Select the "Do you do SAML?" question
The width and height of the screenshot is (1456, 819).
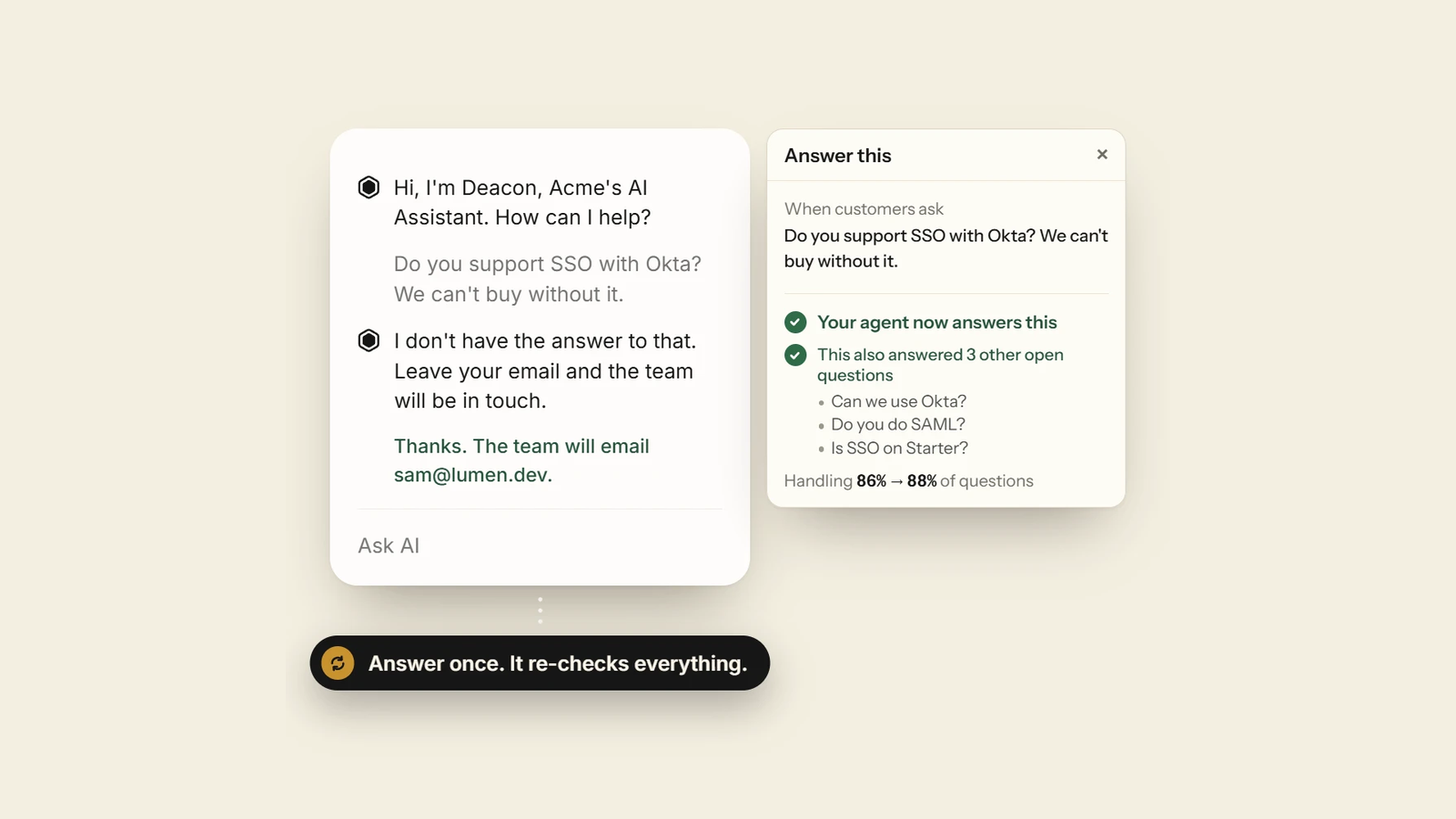(897, 424)
